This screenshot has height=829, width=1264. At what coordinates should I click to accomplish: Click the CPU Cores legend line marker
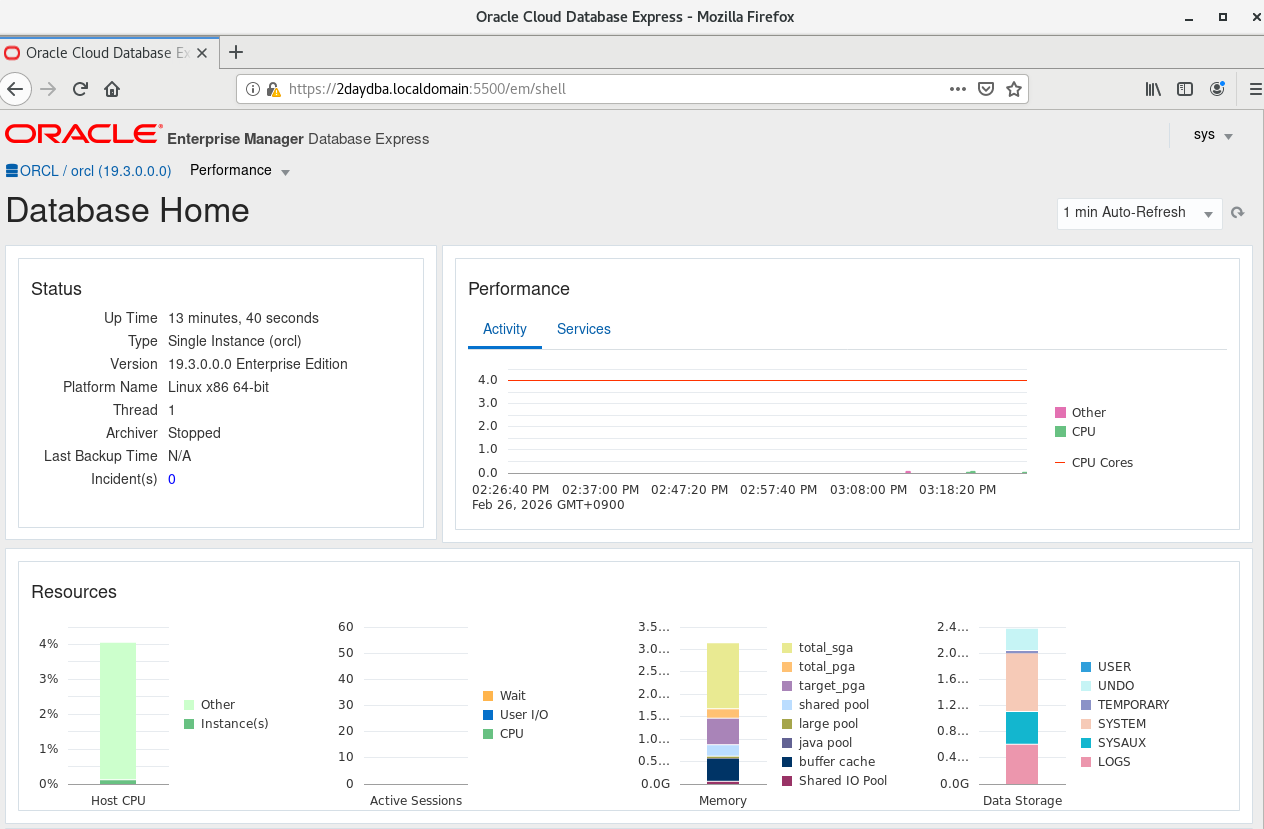coord(1060,463)
